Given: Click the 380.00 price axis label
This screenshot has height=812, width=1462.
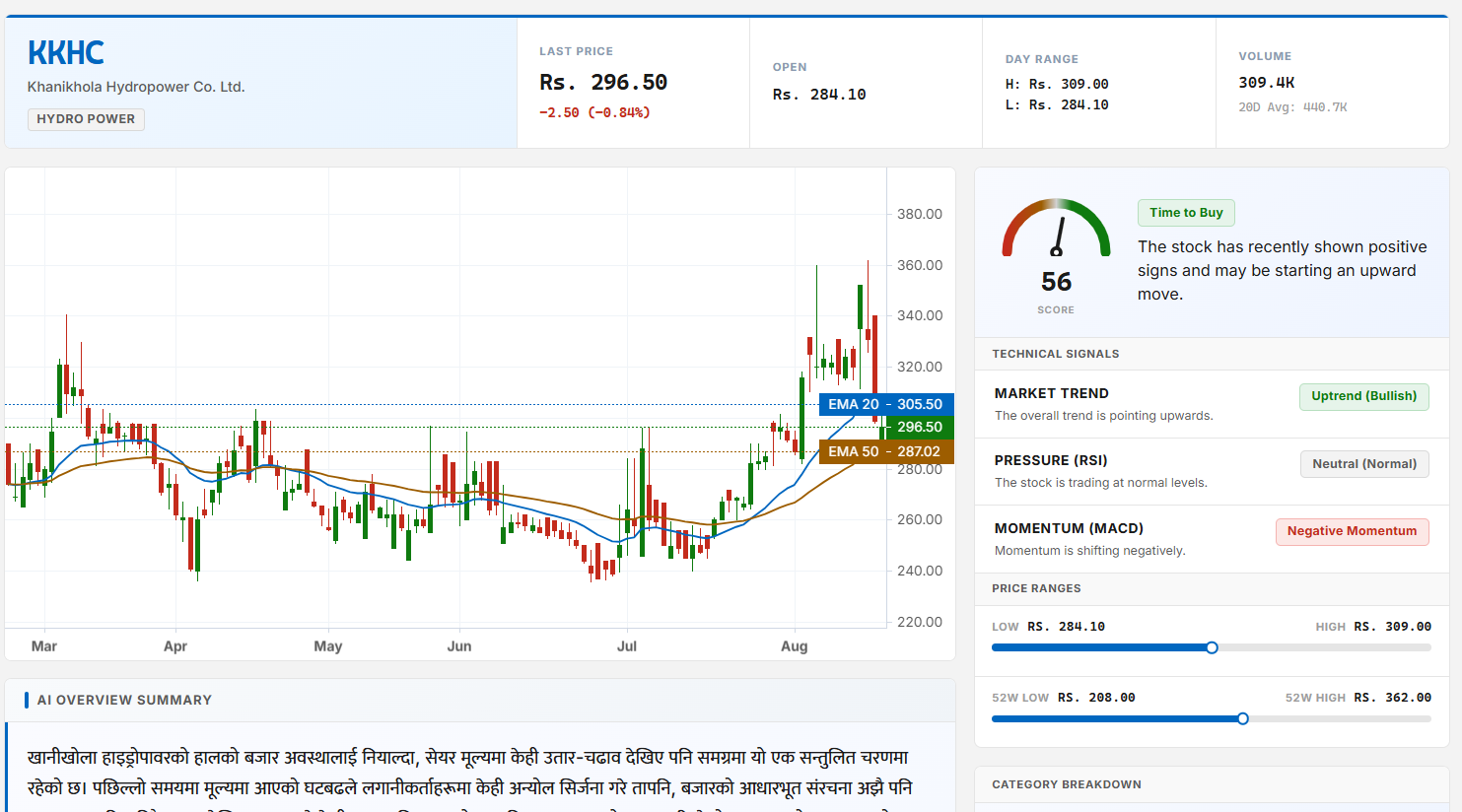Looking at the screenshot, I should [x=920, y=214].
